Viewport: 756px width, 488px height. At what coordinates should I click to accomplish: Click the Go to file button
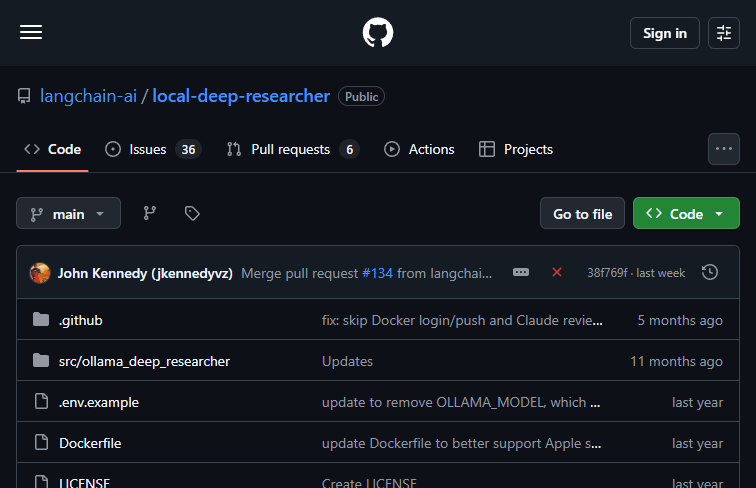click(582, 213)
